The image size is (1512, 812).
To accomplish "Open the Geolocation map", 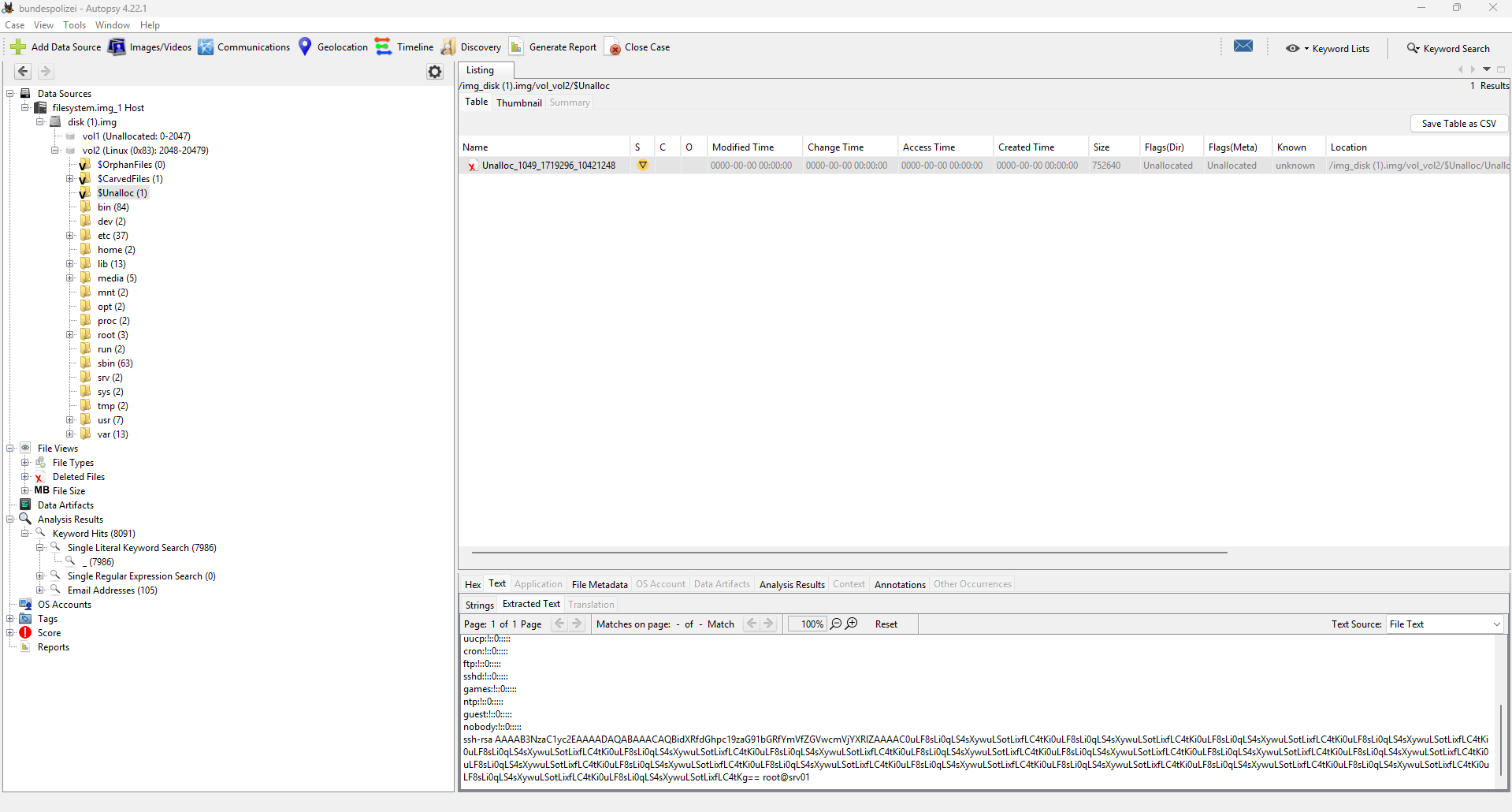I will 305,47.
